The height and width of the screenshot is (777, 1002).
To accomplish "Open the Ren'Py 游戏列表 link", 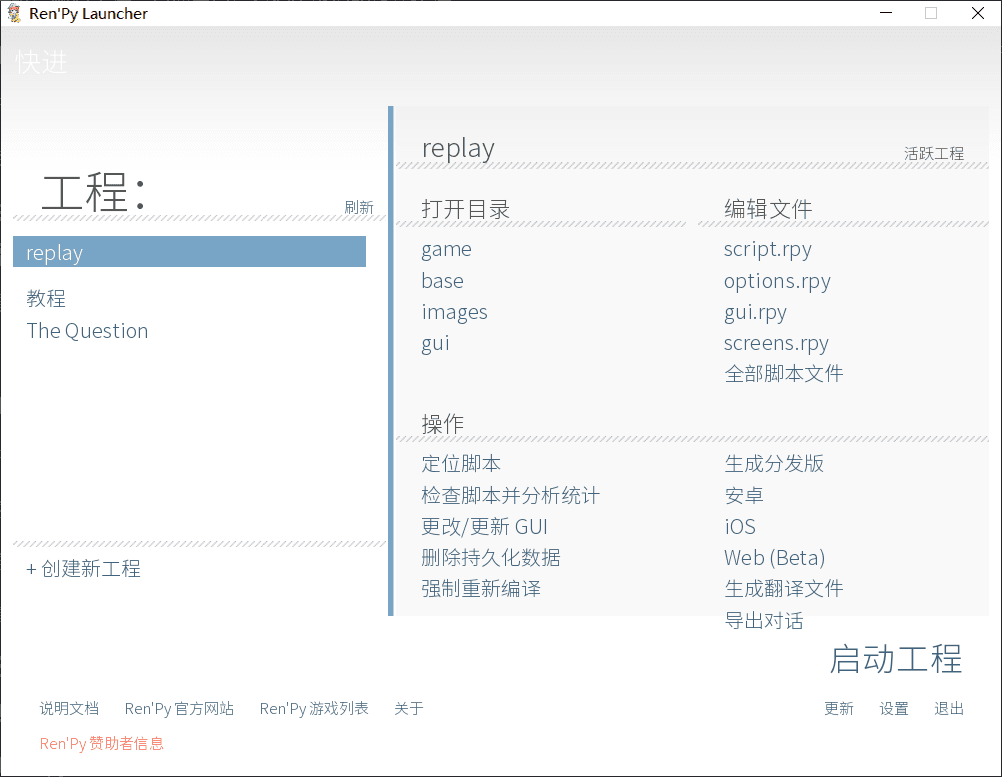I will click(x=314, y=709).
